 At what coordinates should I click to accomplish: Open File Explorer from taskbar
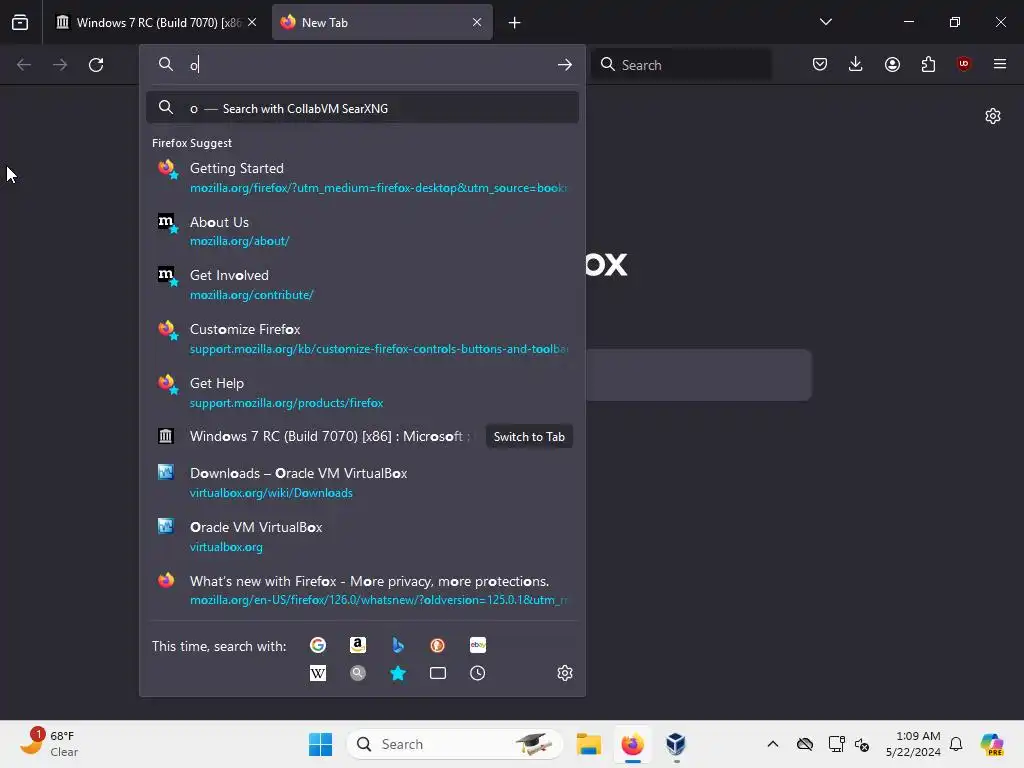(x=588, y=744)
